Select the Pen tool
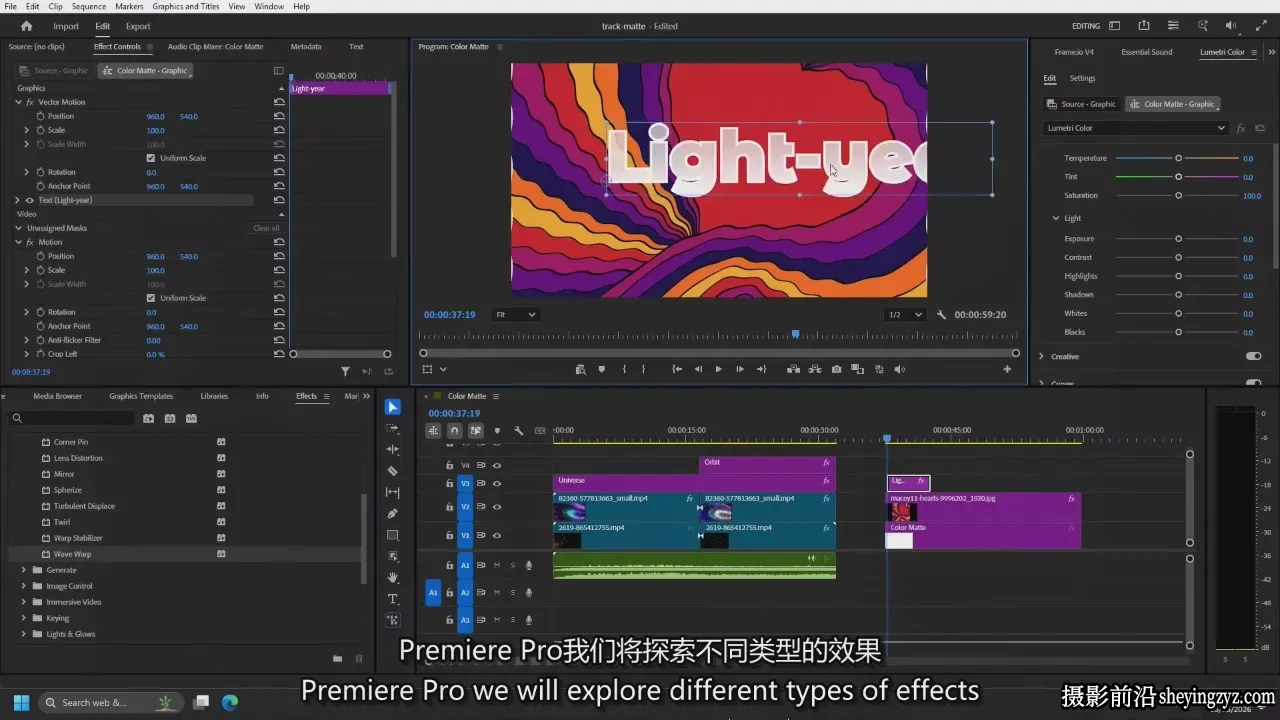This screenshot has width=1280, height=720. [x=393, y=513]
